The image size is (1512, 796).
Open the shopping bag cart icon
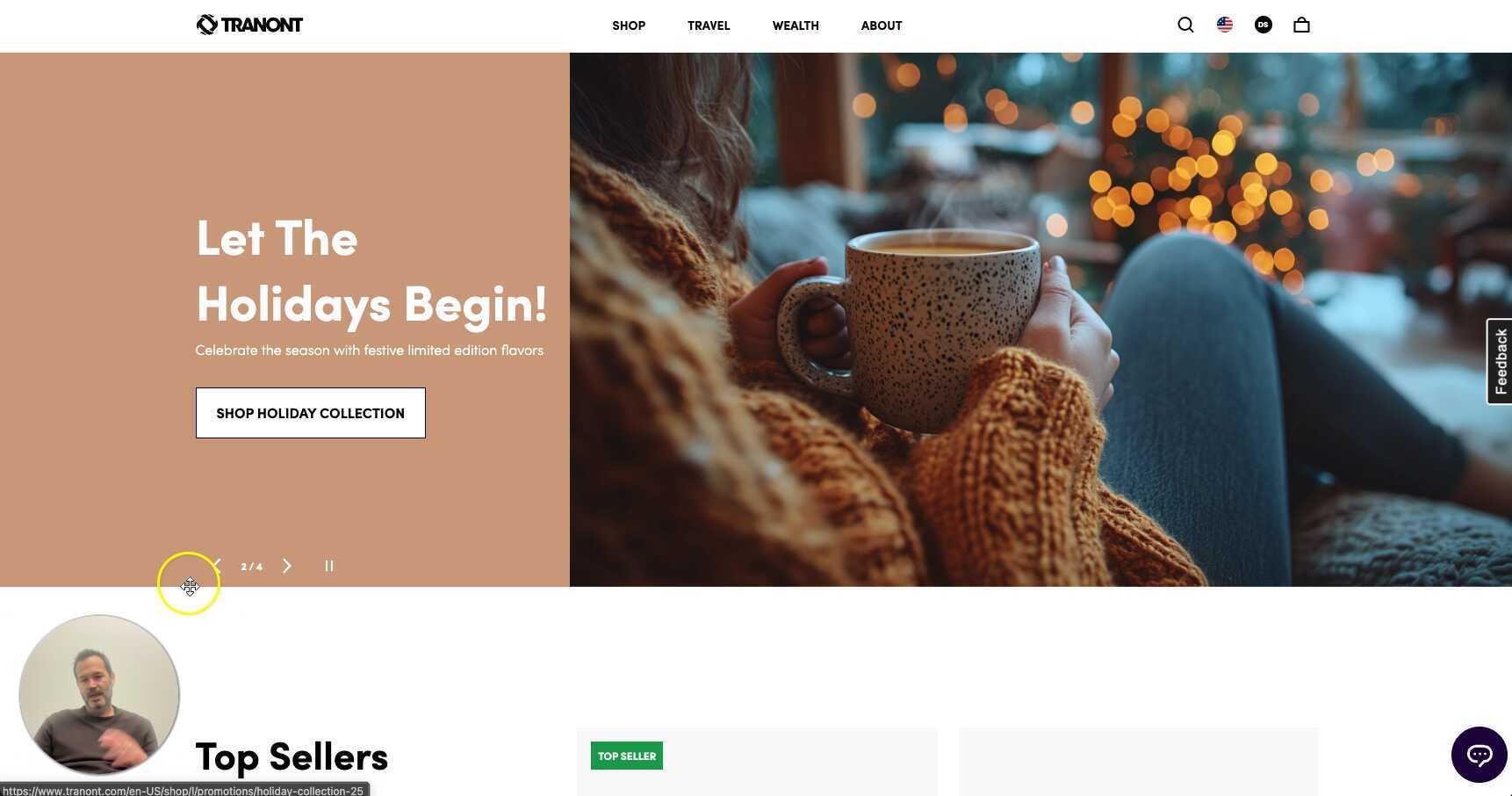point(1301,25)
